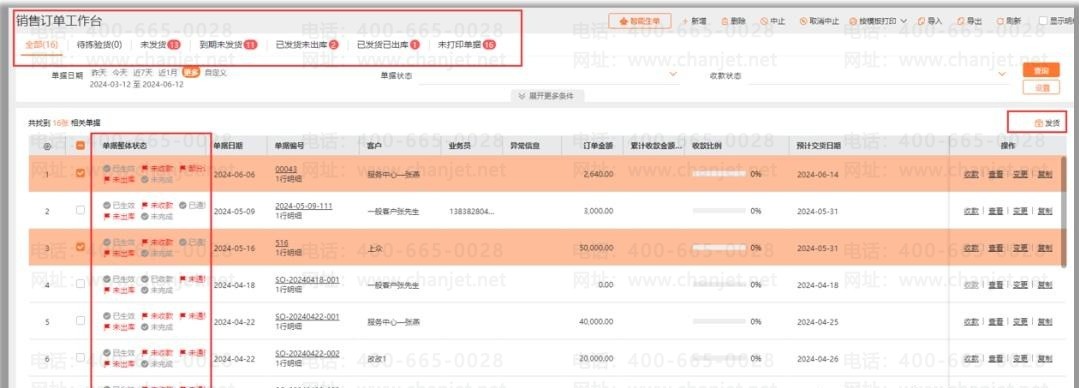Click the customer cell 一般客户张先生 in row 2
The height and width of the screenshot is (388, 1079).
click(x=393, y=211)
